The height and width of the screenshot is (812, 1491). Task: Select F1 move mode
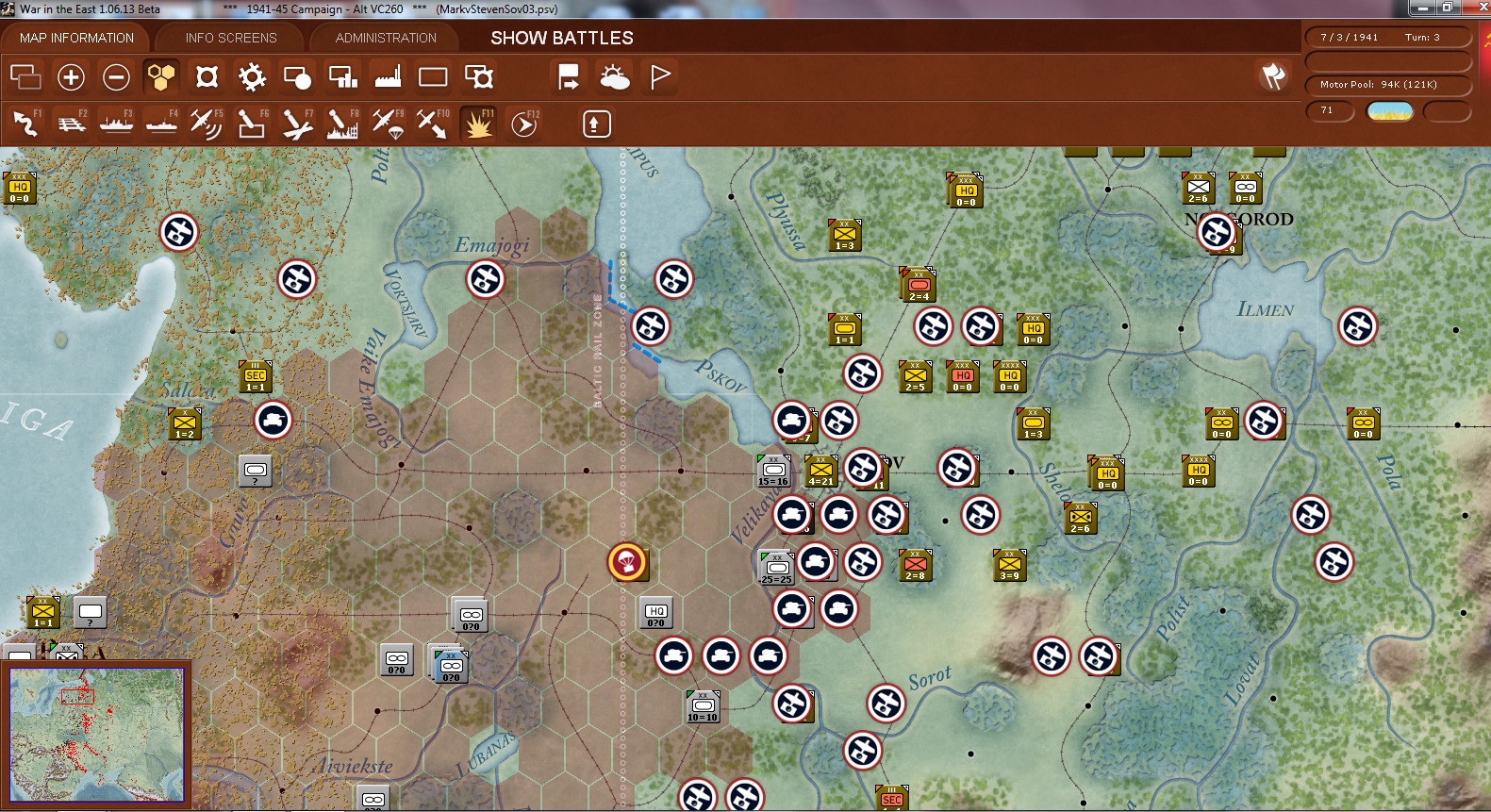click(26, 124)
